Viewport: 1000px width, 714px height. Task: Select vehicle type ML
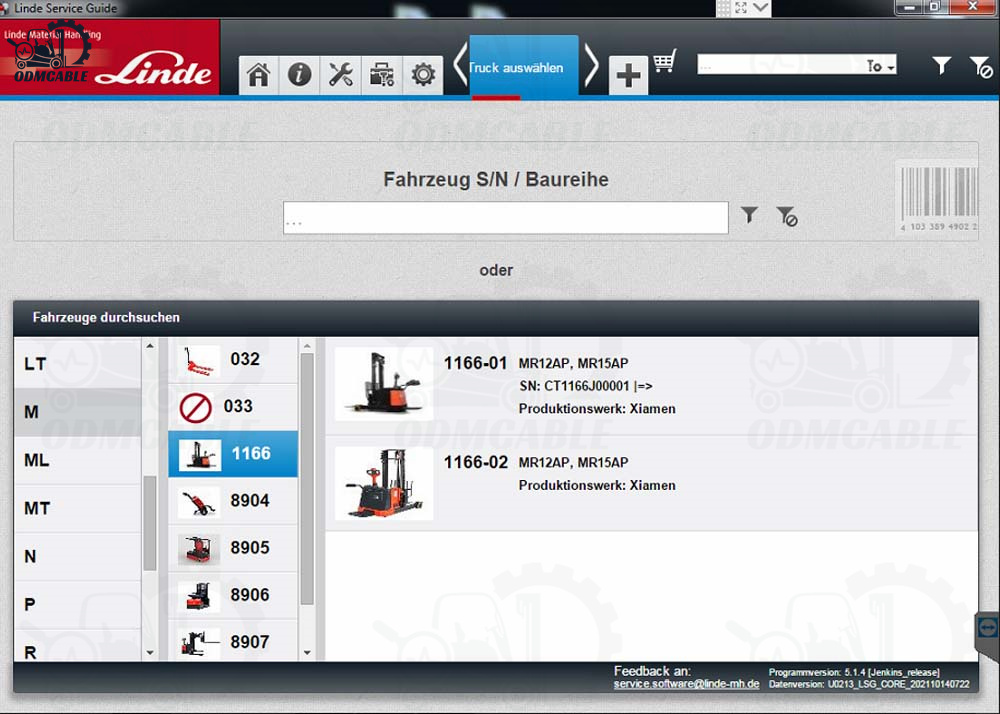point(78,460)
